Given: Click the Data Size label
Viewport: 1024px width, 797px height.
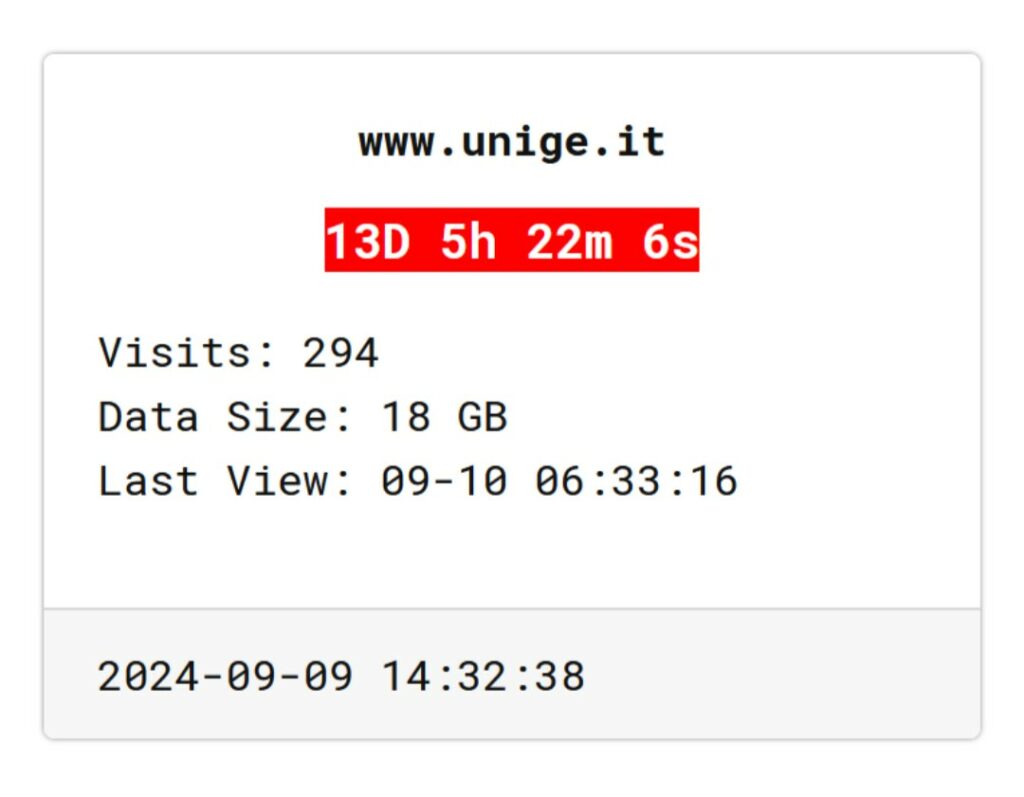Looking at the screenshot, I should pos(224,417).
